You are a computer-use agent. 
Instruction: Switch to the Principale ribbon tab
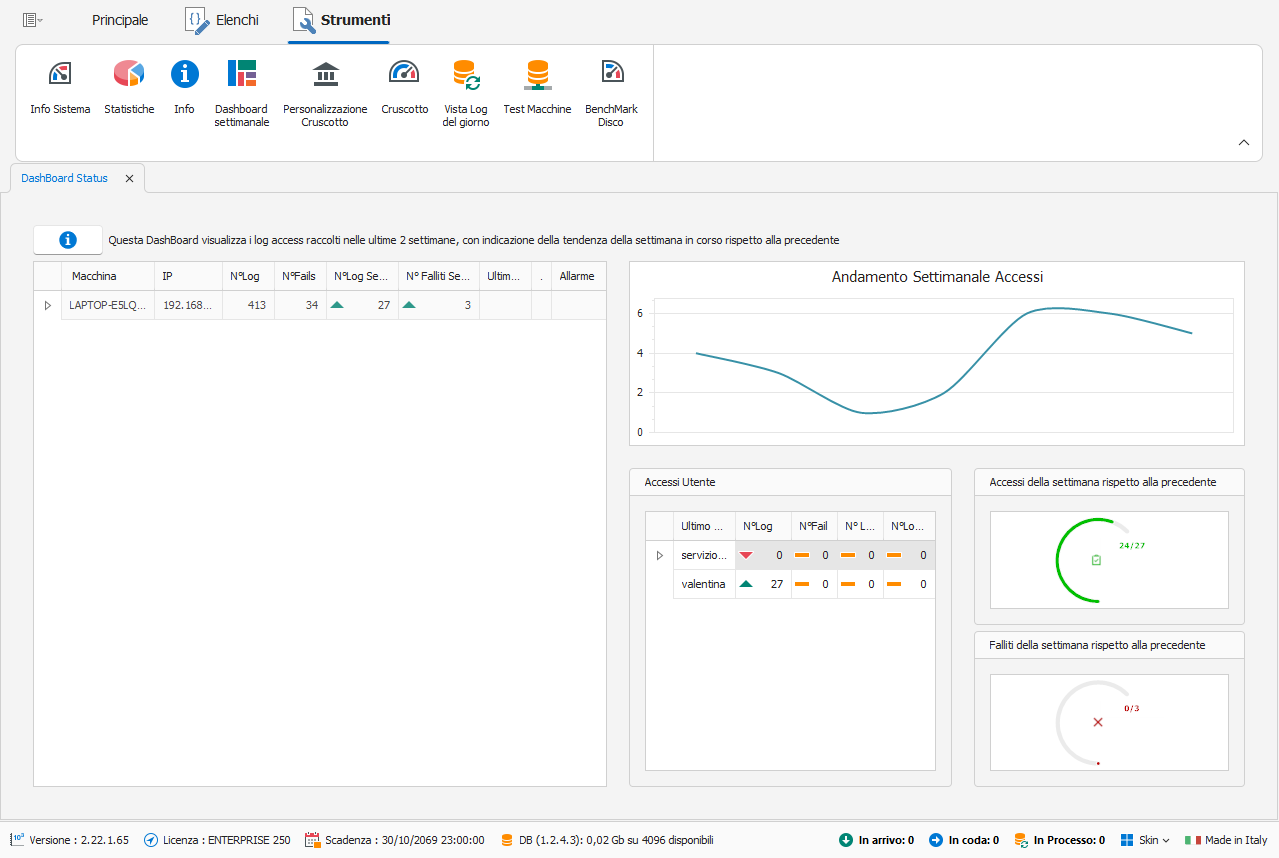tap(120, 20)
